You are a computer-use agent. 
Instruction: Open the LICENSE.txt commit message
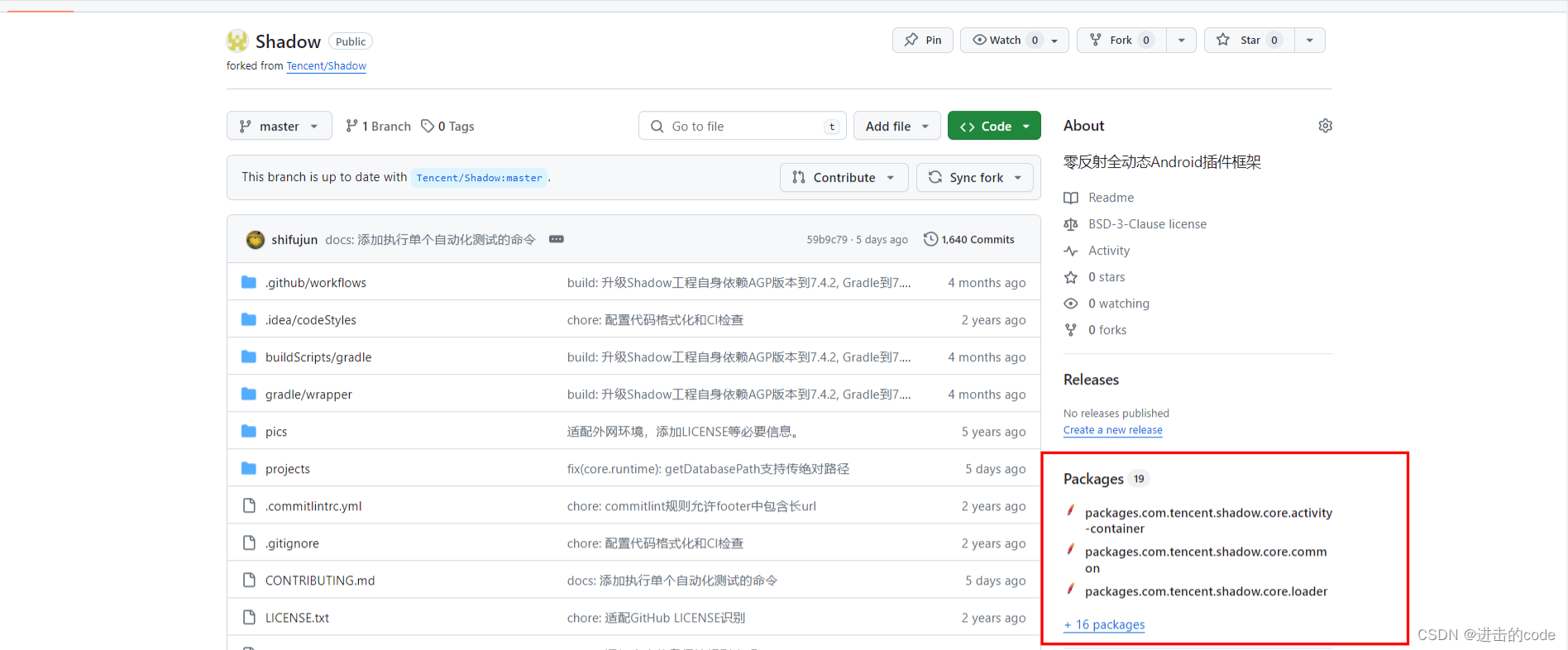656,618
